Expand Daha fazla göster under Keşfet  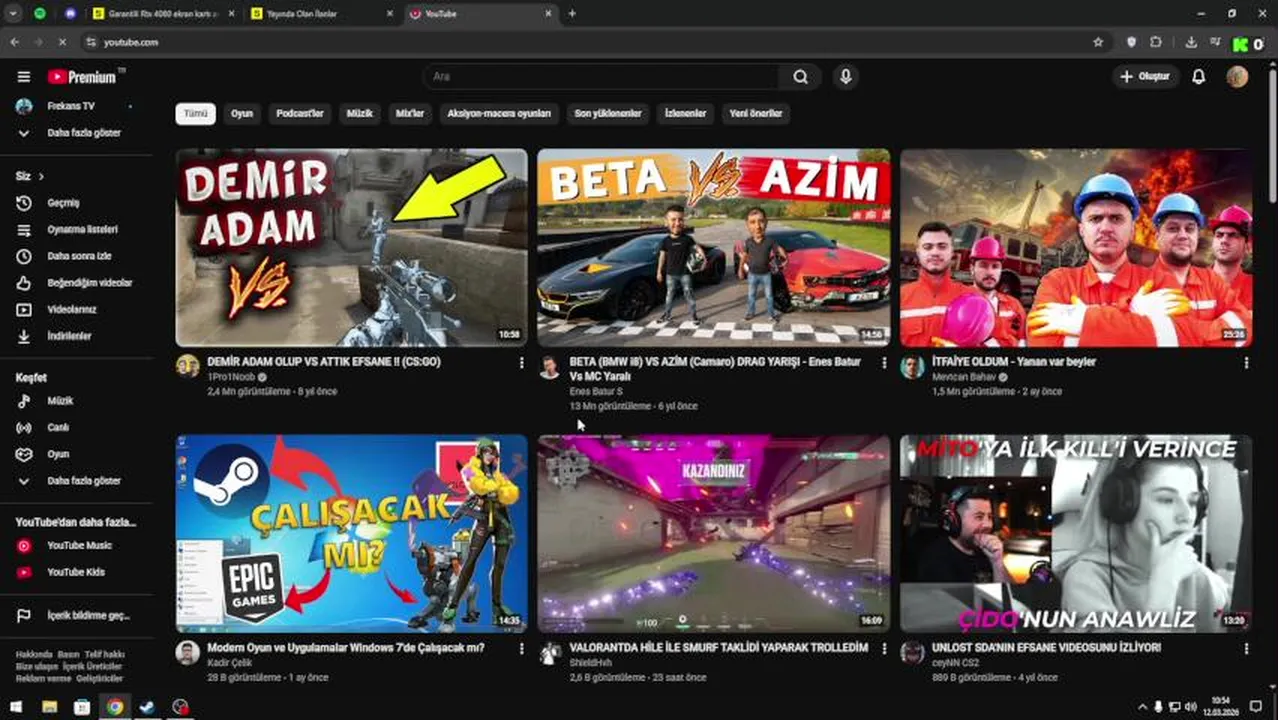[76, 481]
